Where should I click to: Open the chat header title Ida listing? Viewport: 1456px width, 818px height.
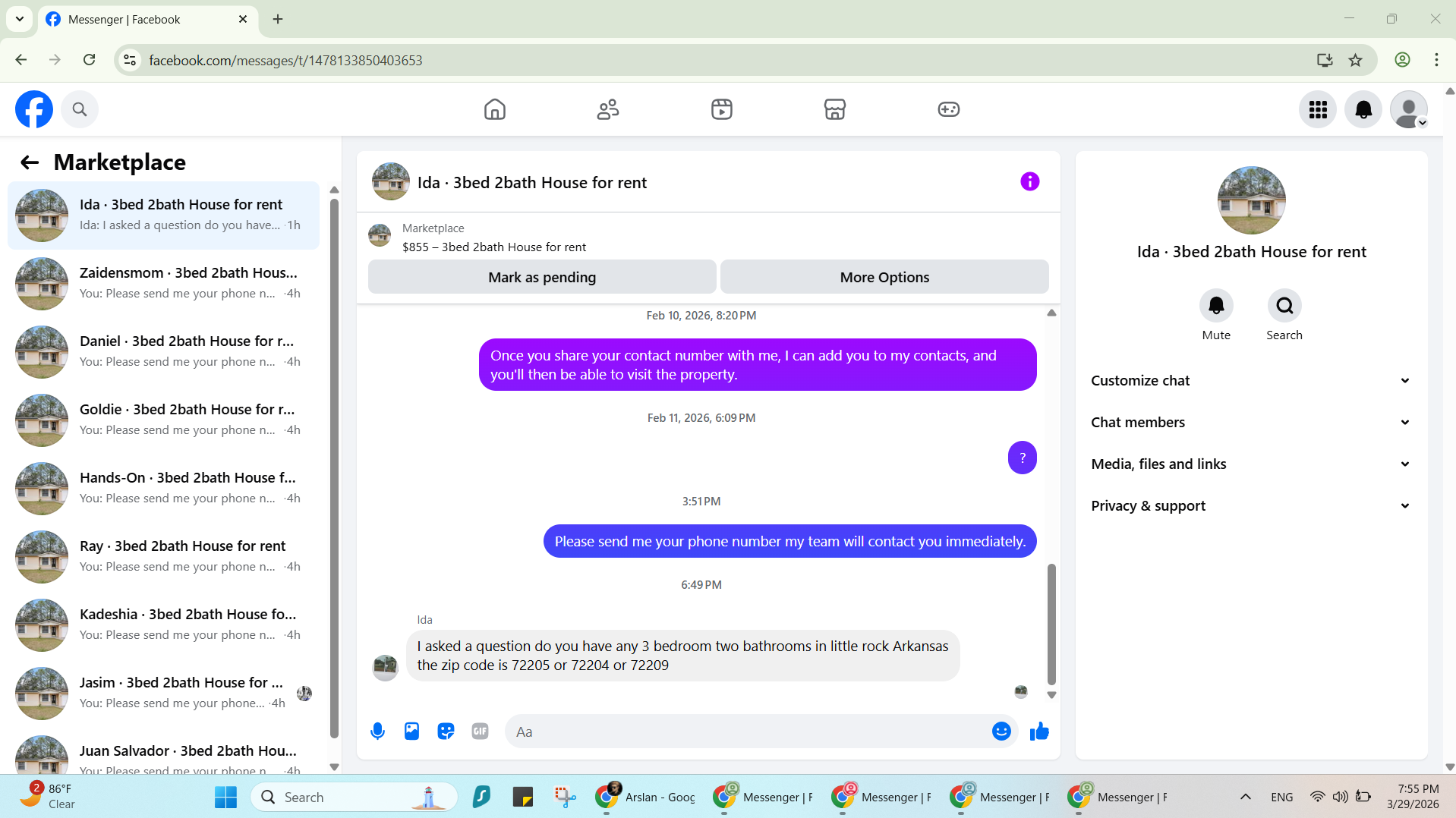pos(531,183)
